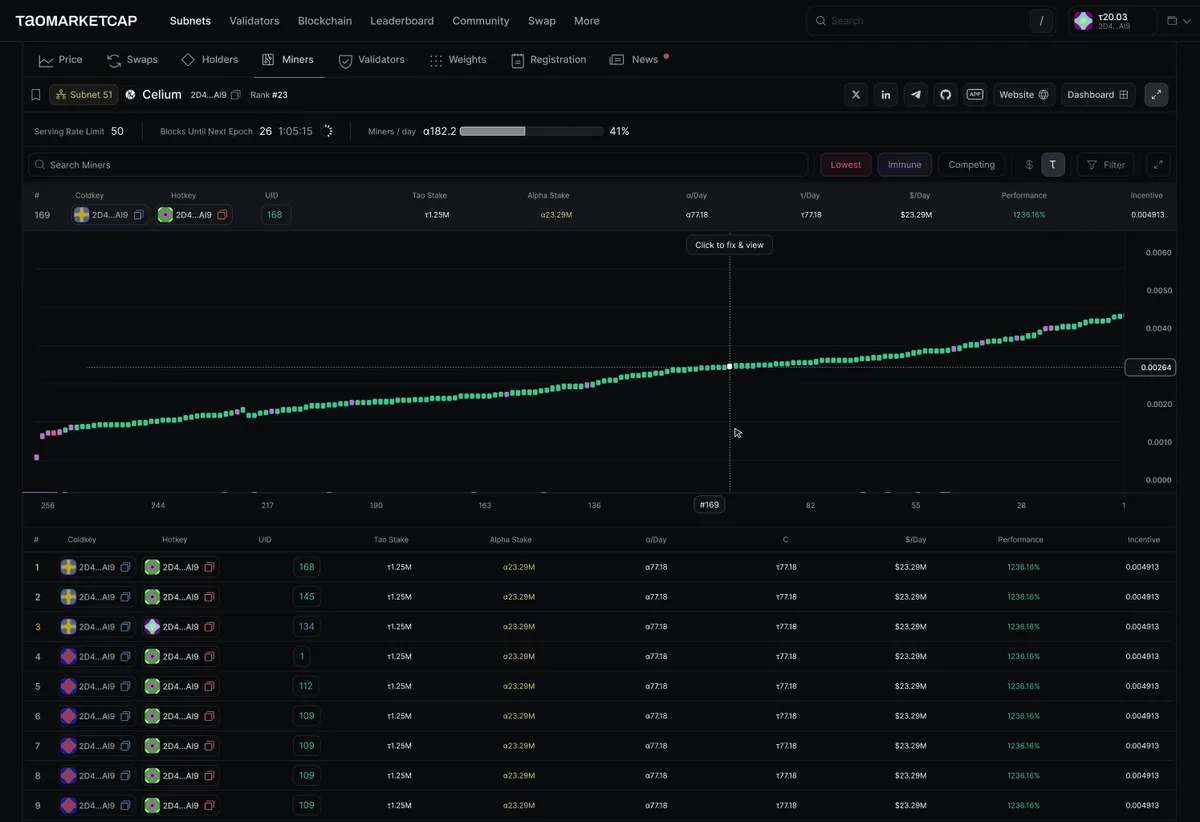
Task: Toggle the Competing miners filter
Action: point(971,165)
